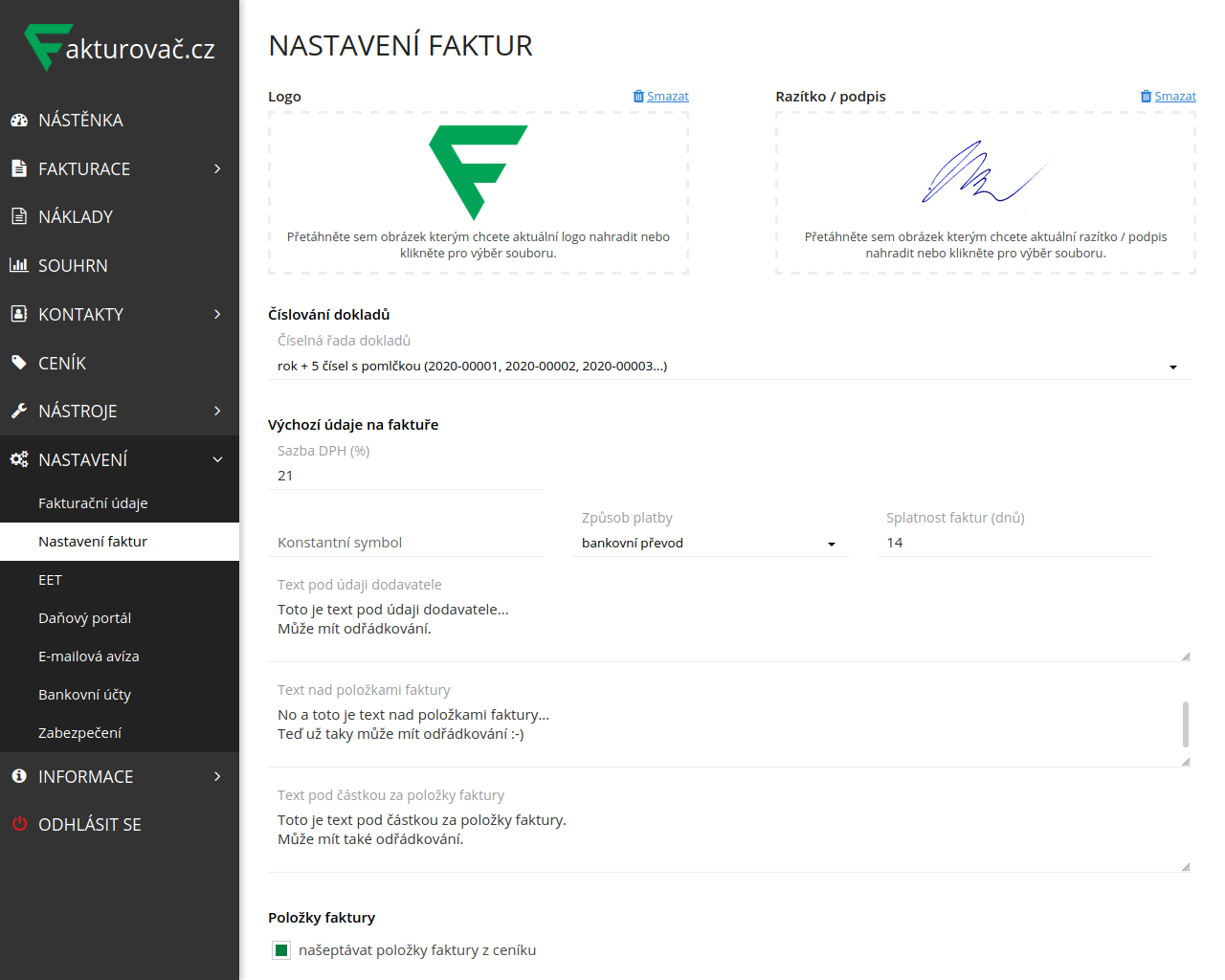Click the trash icon above the logo
This screenshot has height=980, width=1225.
[x=638, y=97]
